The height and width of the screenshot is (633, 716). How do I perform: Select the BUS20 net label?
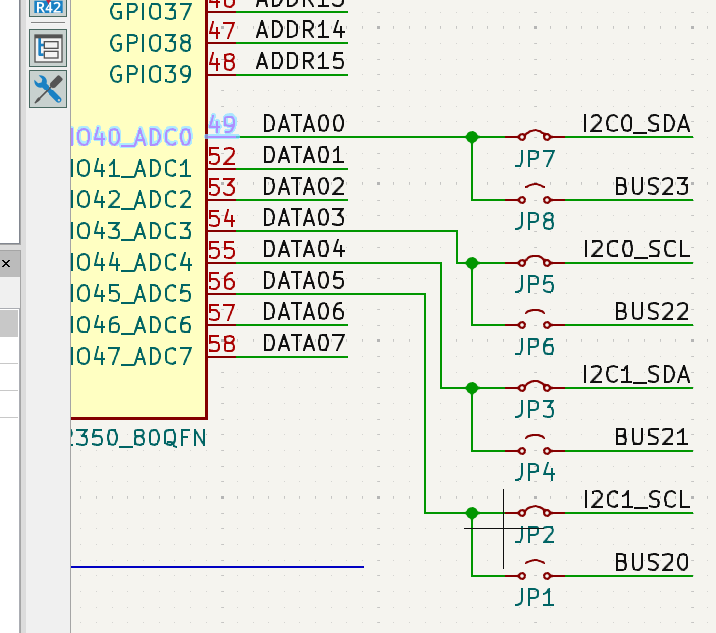652,562
